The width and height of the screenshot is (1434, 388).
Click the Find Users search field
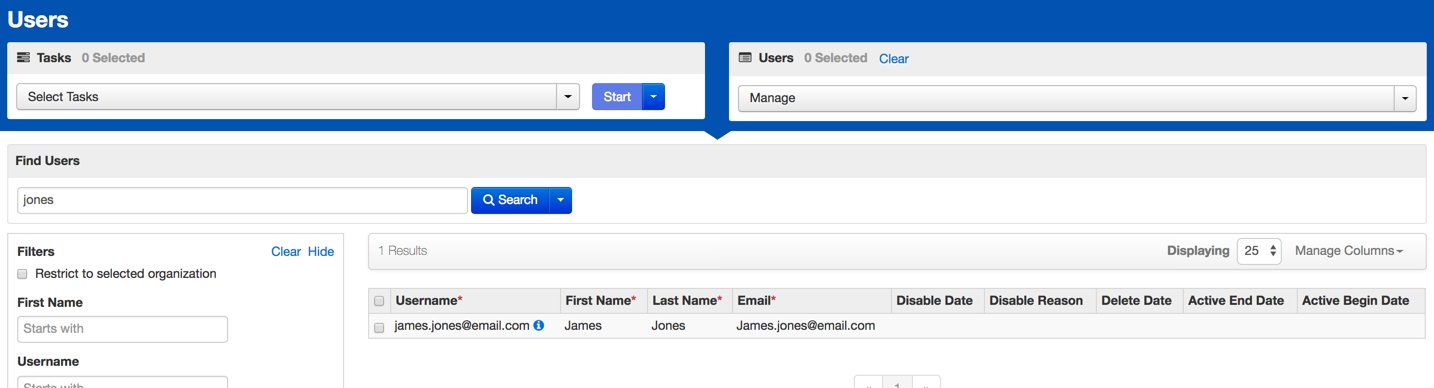242,200
